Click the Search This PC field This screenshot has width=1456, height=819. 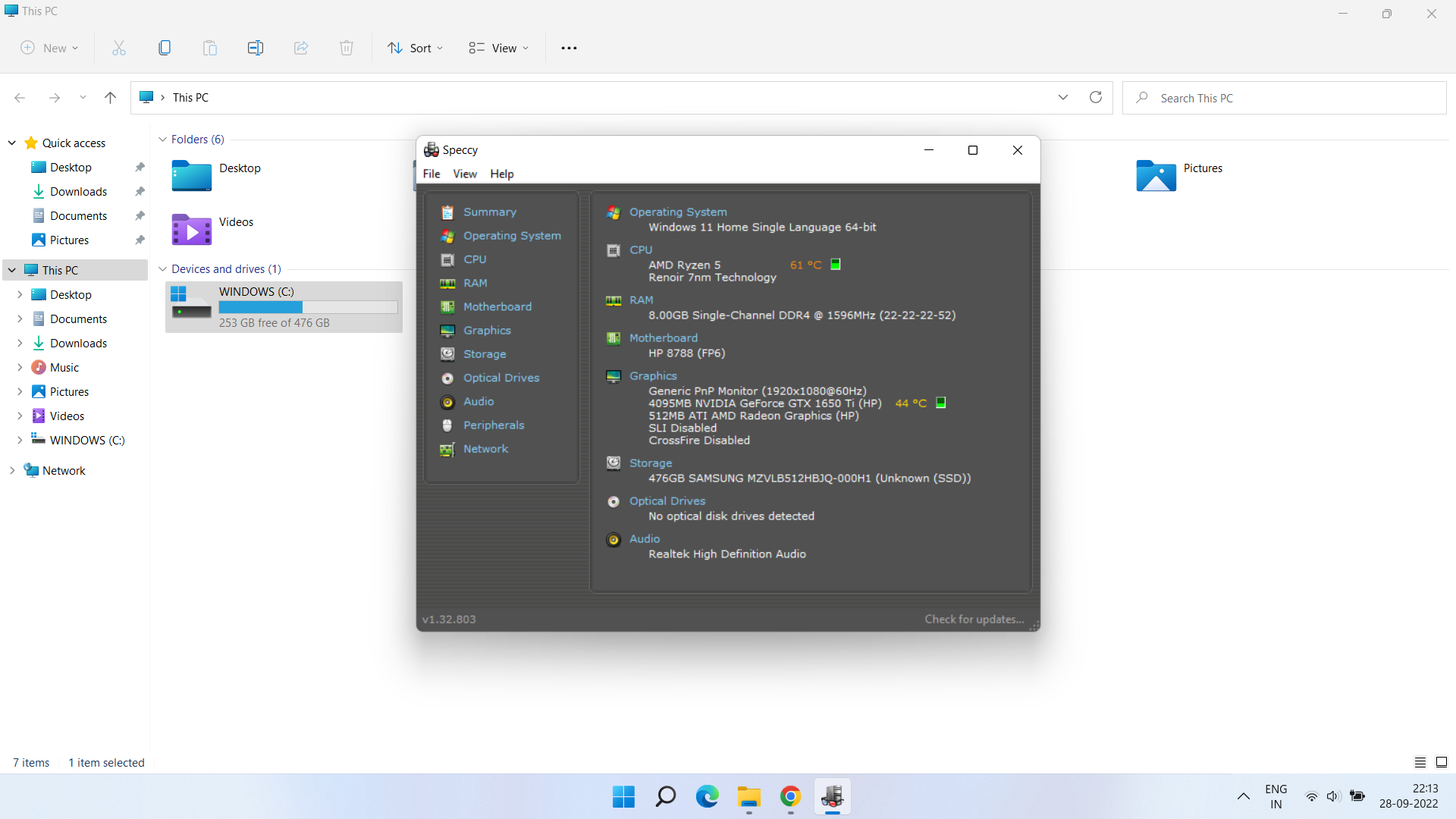point(1285,98)
